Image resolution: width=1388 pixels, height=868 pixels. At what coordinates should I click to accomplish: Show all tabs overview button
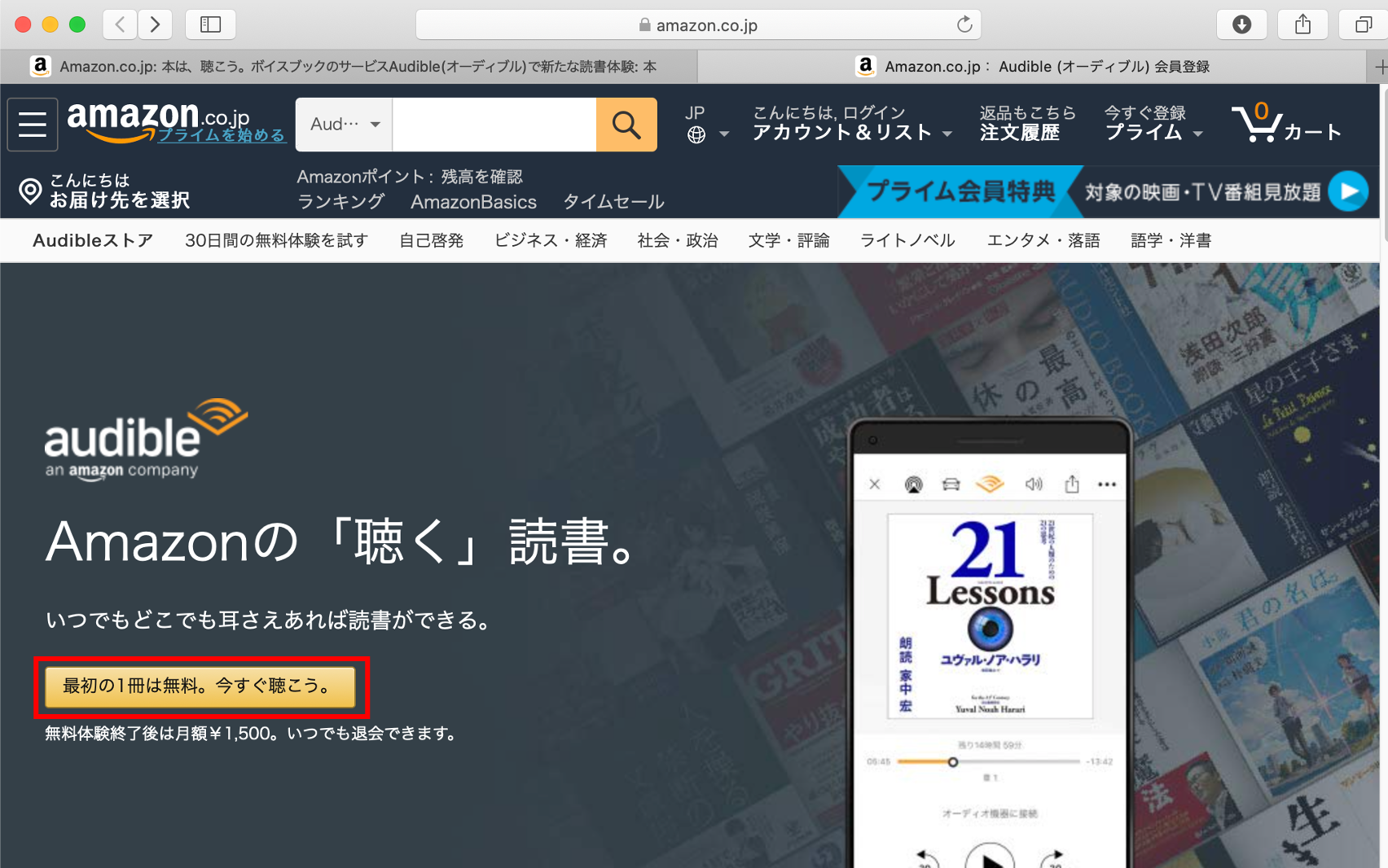1364,24
